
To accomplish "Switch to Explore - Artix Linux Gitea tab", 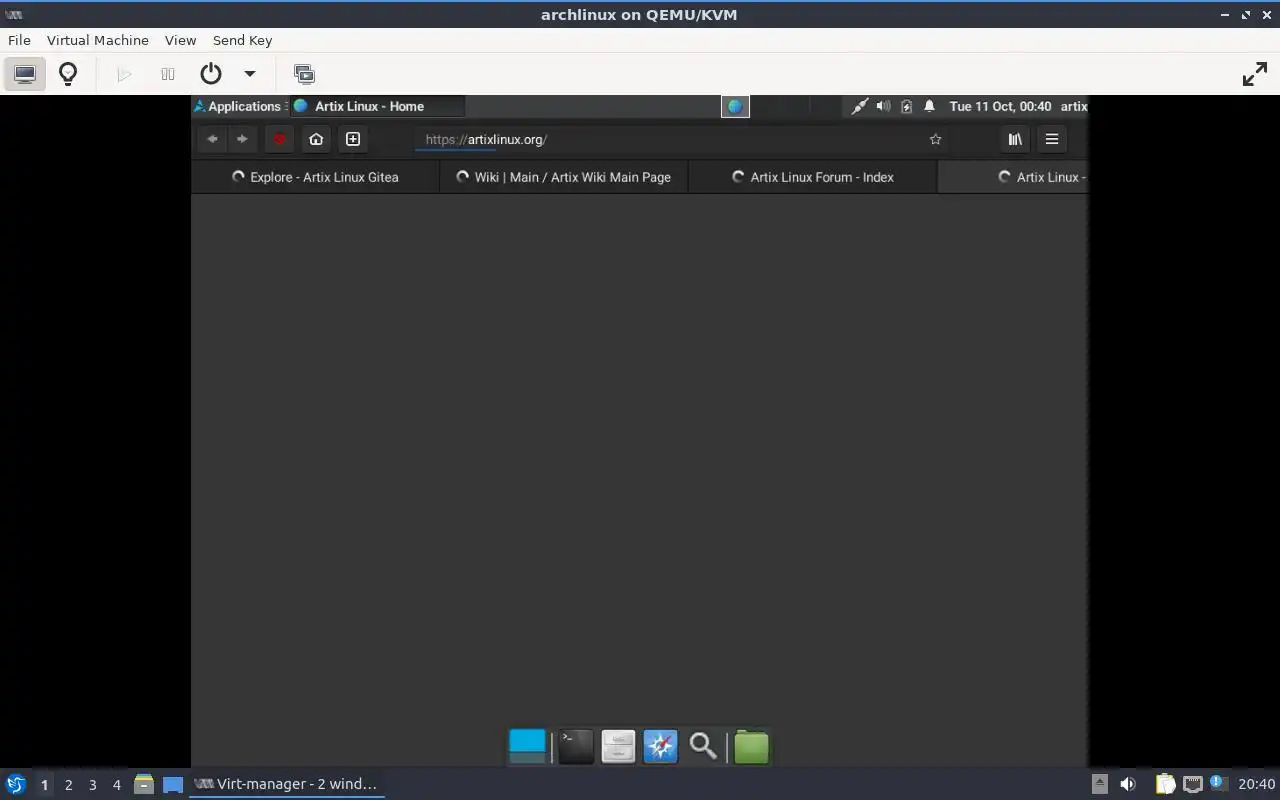I will pyautogui.click(x=315, y=177).
